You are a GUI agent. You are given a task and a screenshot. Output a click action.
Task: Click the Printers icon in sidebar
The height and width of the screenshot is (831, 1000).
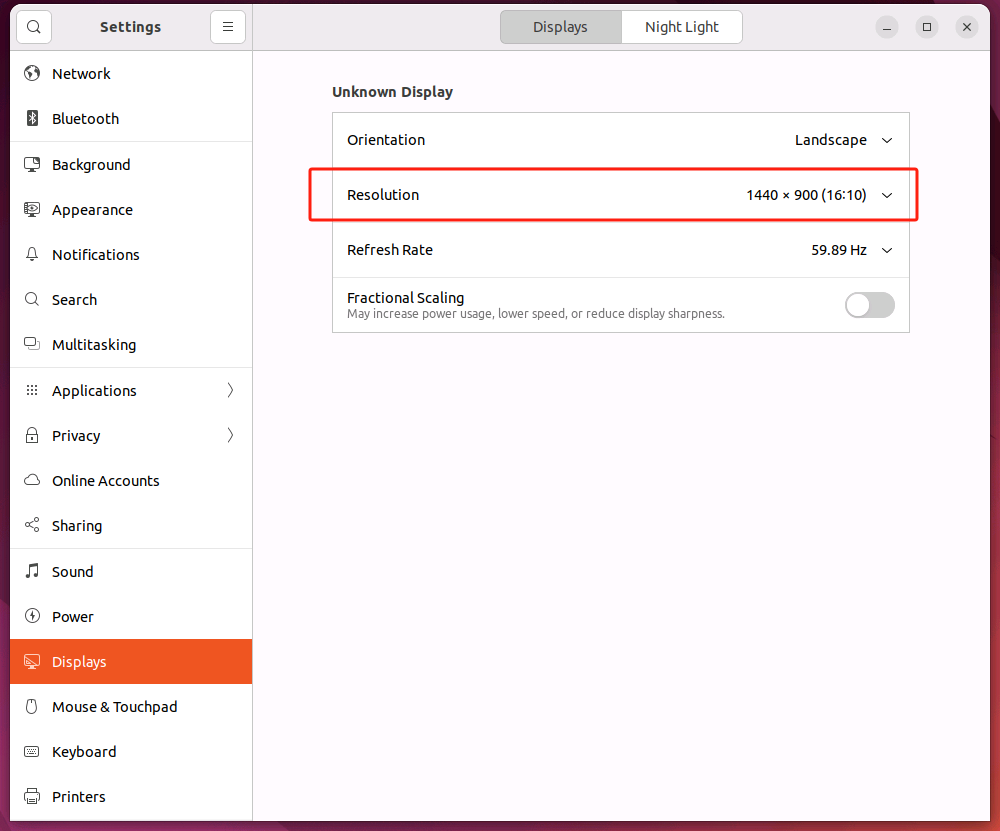pyautogui.click(x=32, y=797)
